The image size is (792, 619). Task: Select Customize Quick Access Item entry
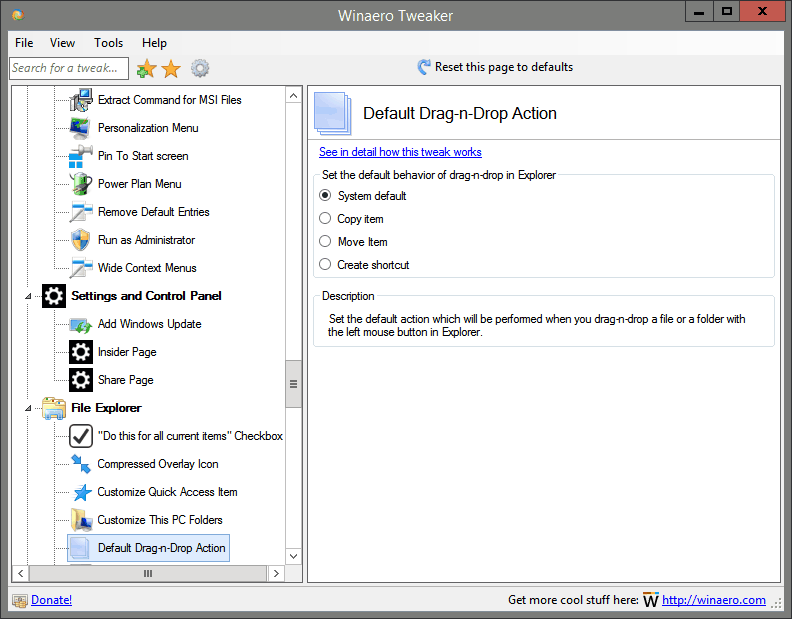coord(167,492)
